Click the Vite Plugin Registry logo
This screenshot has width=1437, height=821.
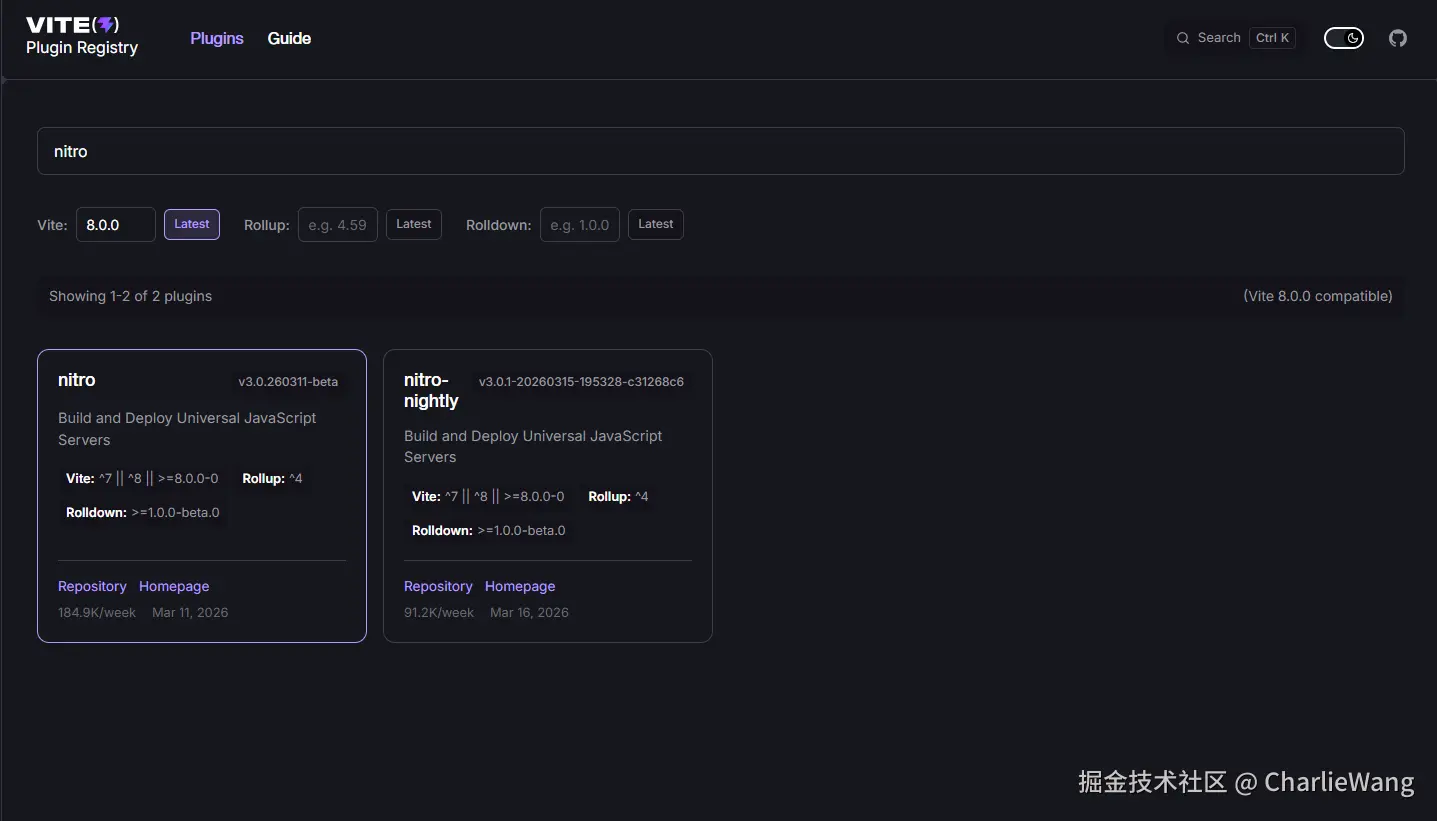[82, 36]
